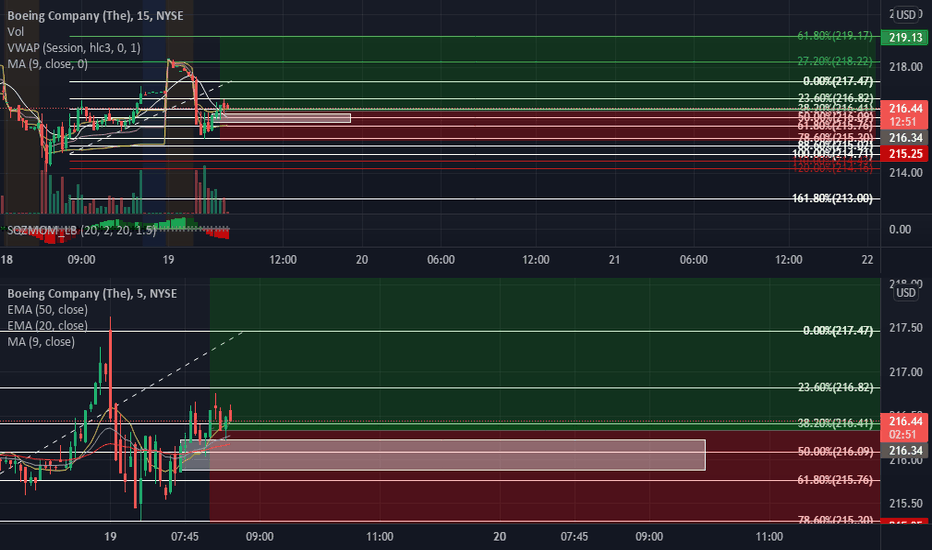Click the 19 date on 5-minute time axis

point(110,536)
